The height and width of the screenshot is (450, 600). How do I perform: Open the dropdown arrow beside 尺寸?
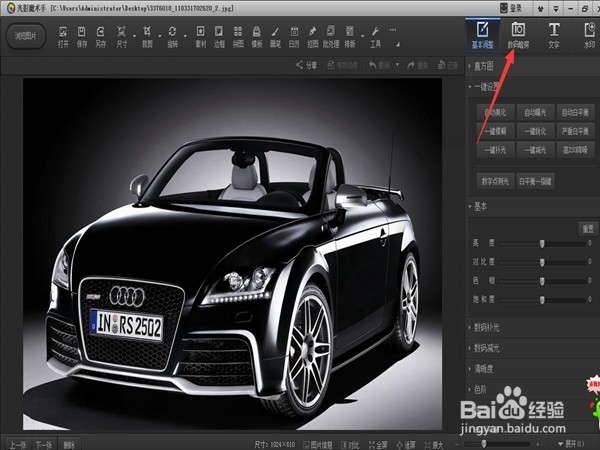click(x=134, y=36)
